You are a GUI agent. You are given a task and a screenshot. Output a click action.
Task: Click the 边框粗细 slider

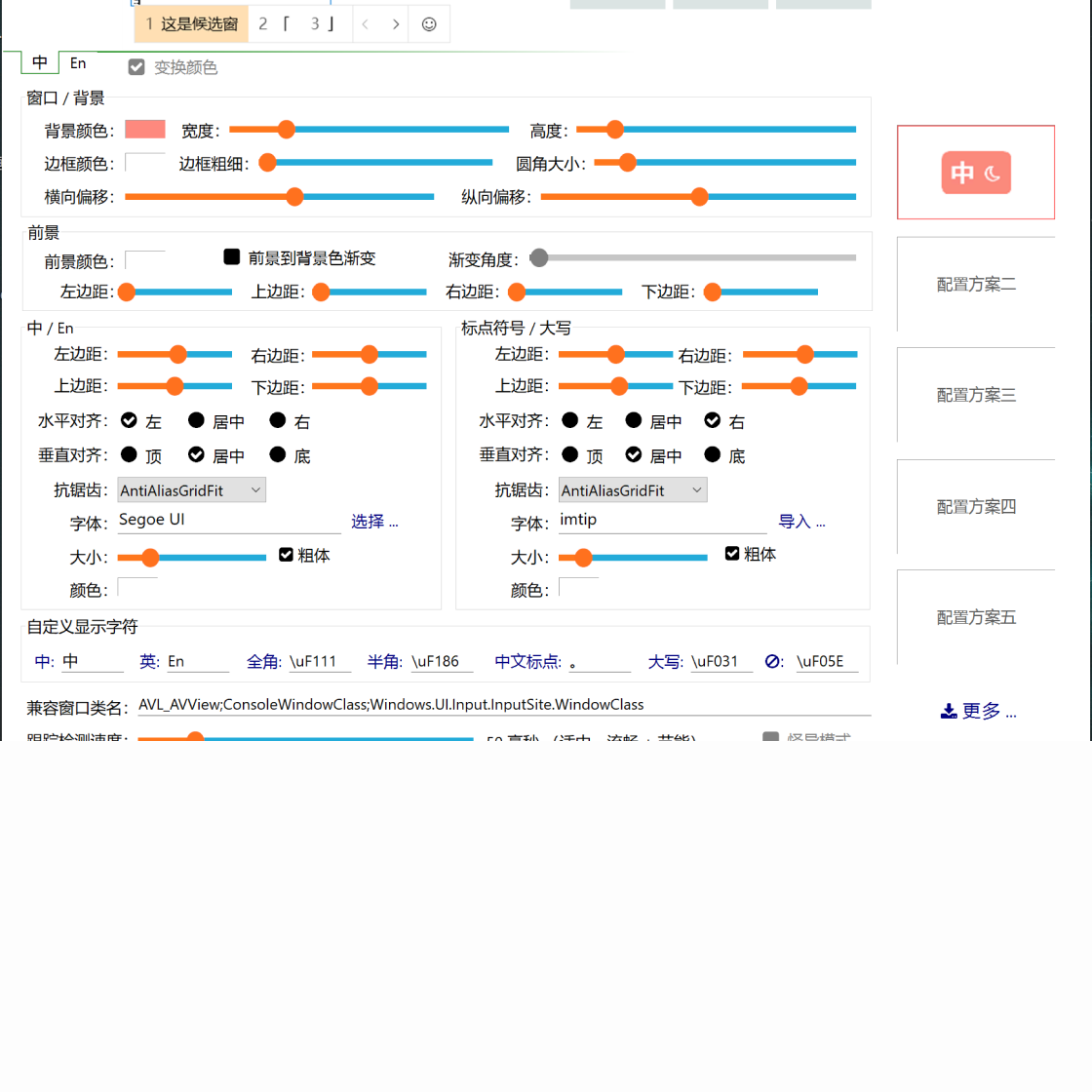[x=375, y=162]
